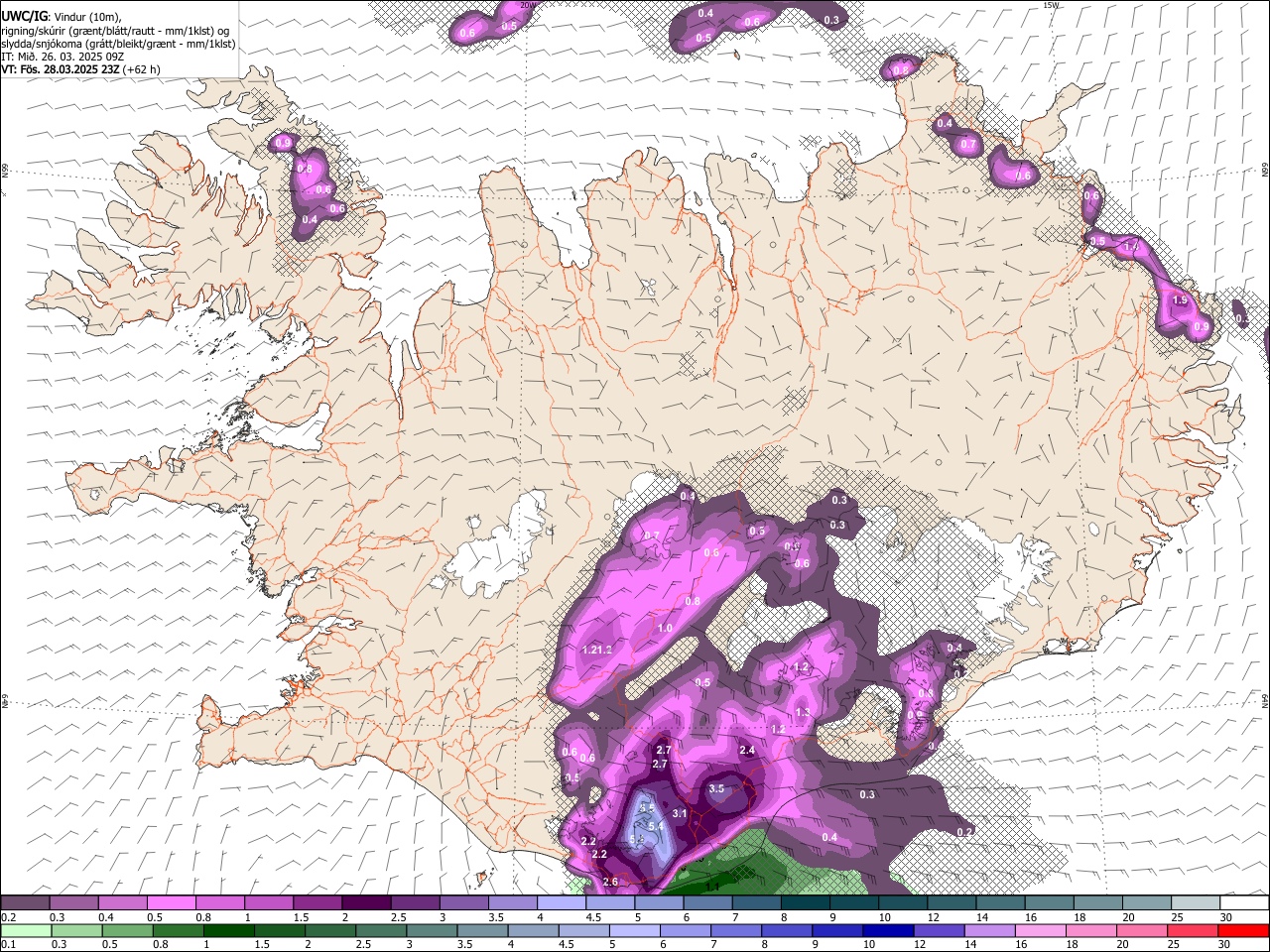Pick the white snow swatch above 30
Image resolution: width=1270 pixels, height=952 pixels.
[x=1244, y=903]
